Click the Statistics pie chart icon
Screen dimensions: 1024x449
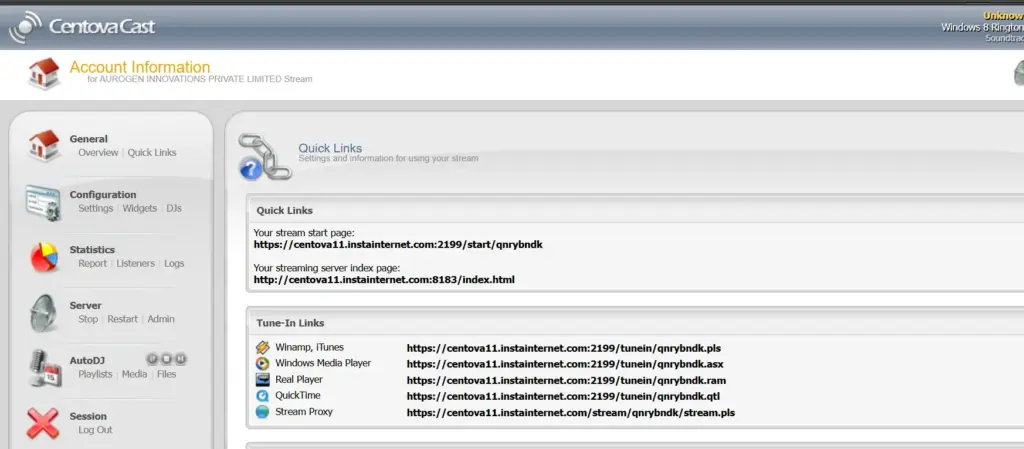tap(44, 257)
